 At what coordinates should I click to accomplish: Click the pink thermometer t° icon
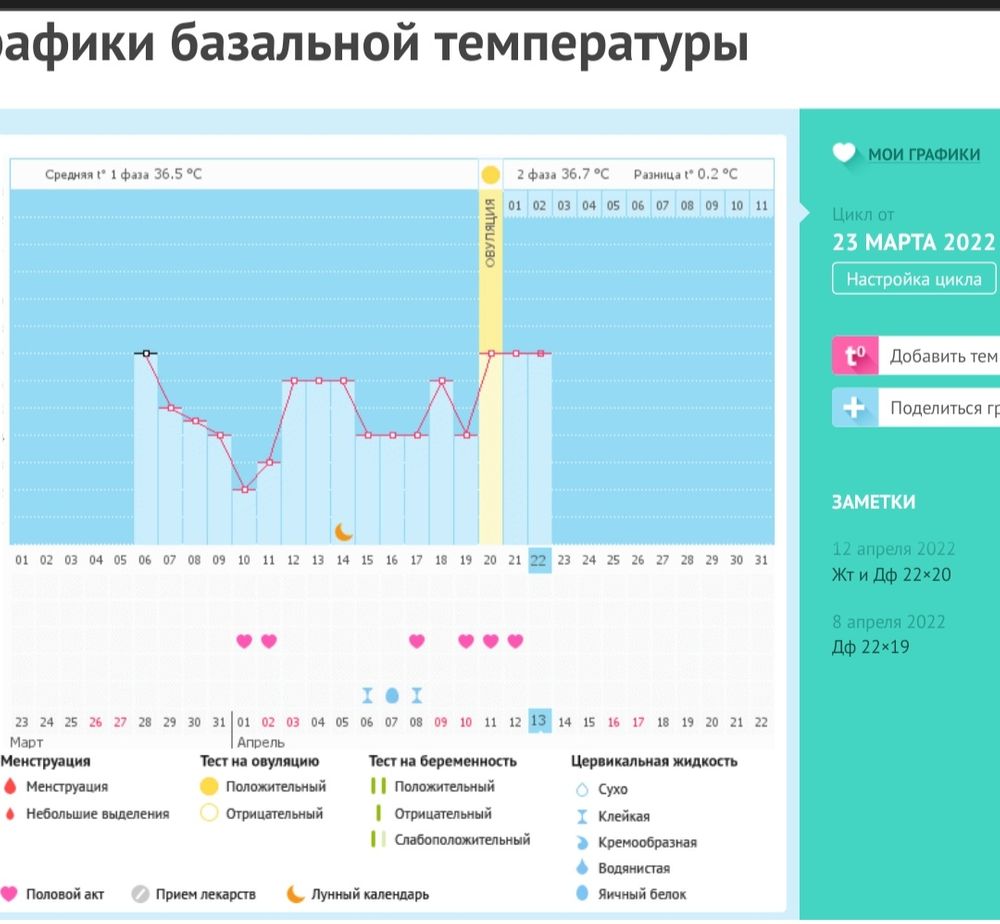855,356
